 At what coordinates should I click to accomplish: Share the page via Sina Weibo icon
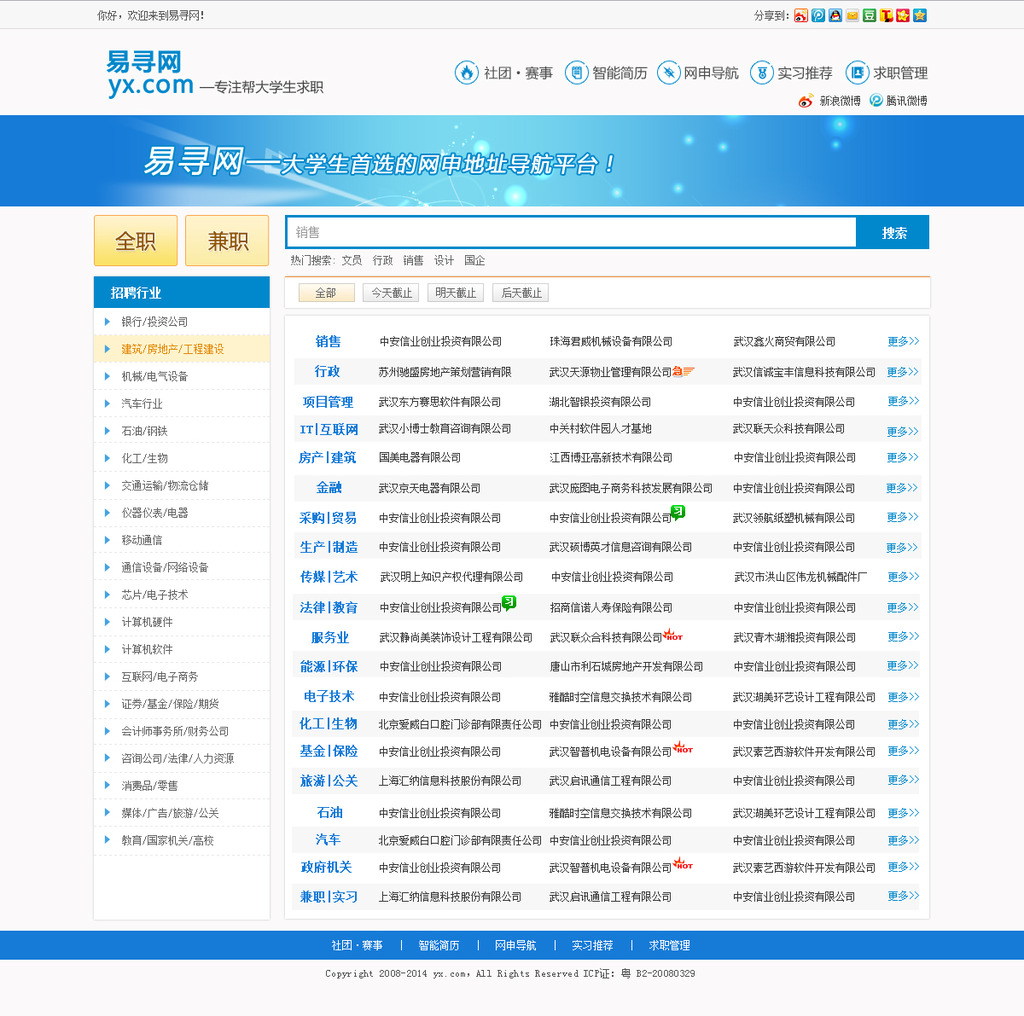[800, 15]
